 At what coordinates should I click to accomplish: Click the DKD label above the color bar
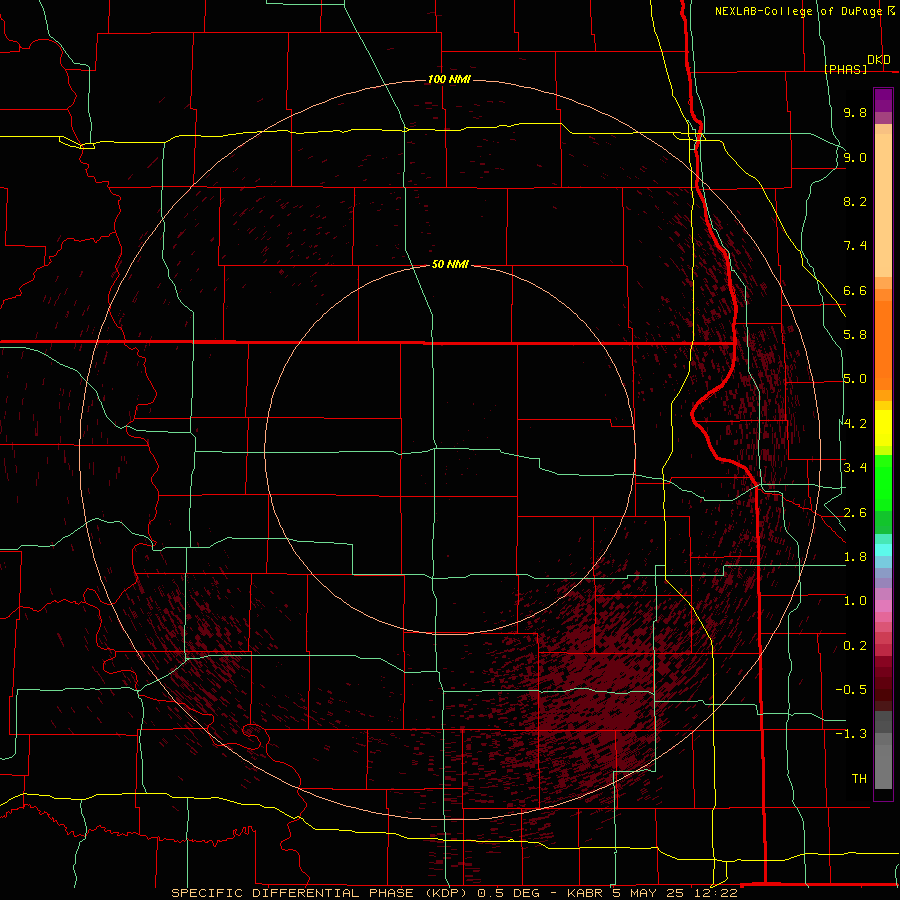point(879,60)
